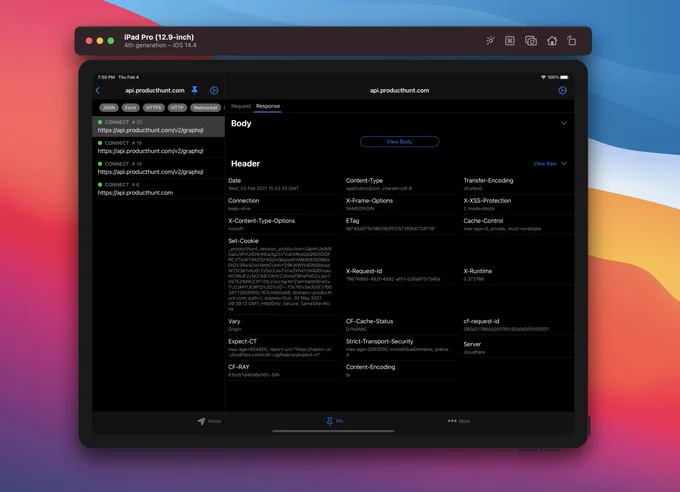Click the Server header field
The image size is (680, 492).
point(518,348)
